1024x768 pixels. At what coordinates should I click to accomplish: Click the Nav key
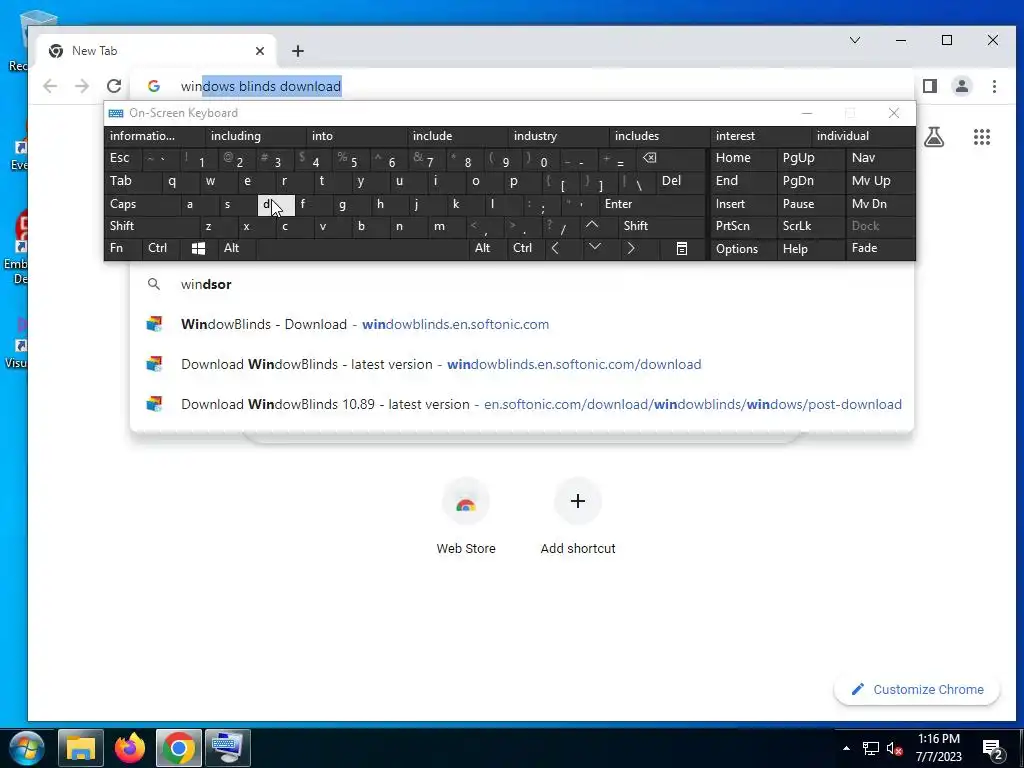880,158
